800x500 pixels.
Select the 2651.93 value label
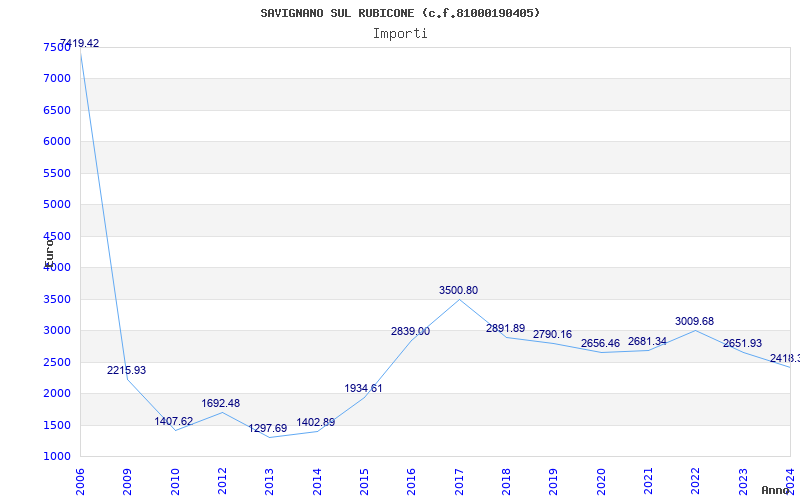point(742,343)
